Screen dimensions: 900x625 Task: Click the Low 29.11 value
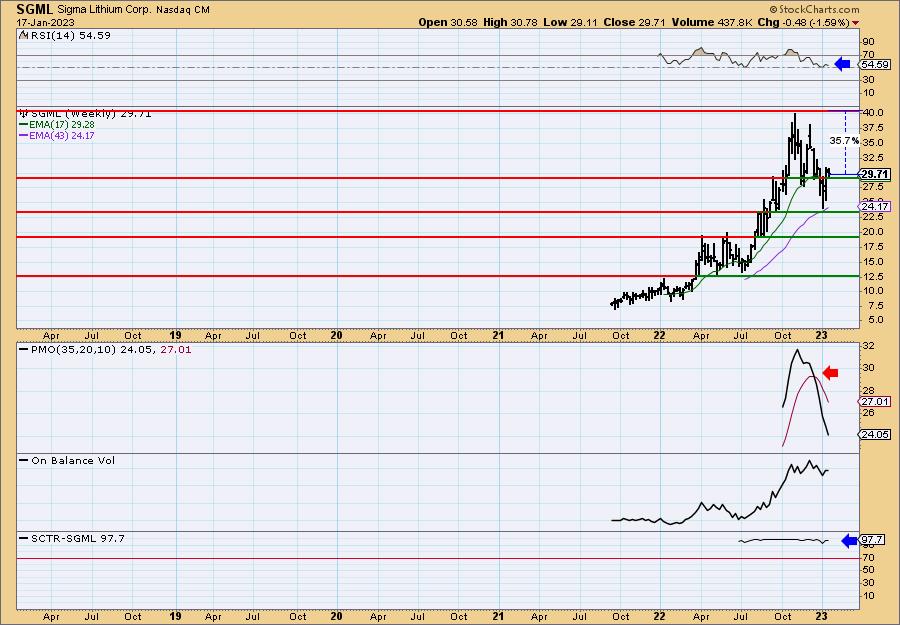click(570, 22)
